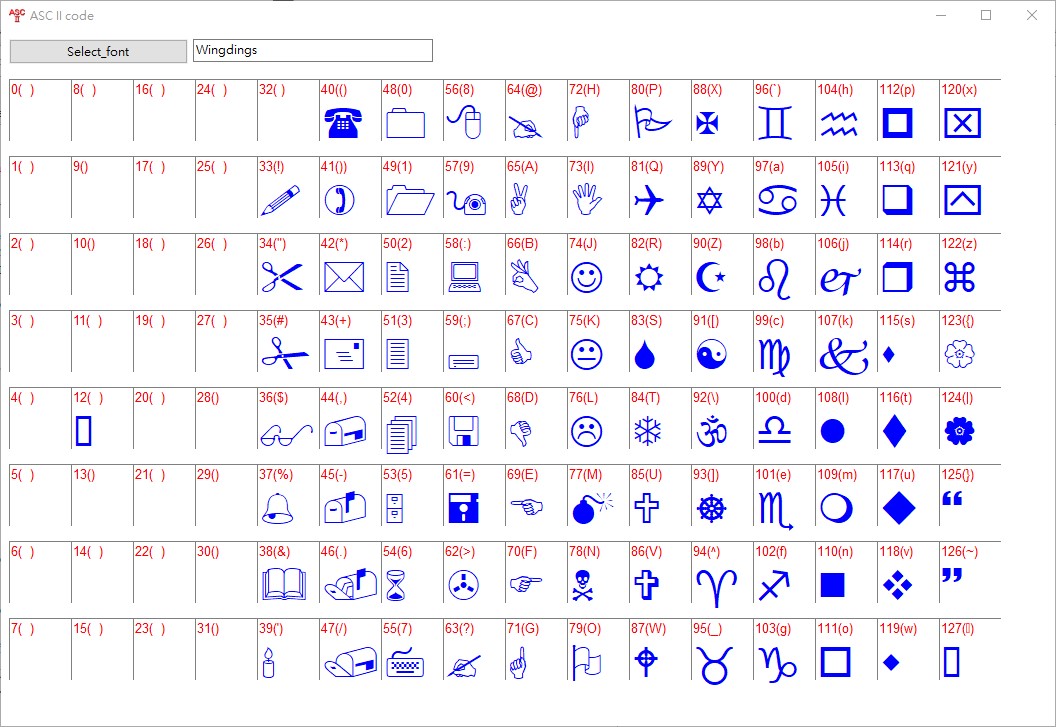
Task: Click the Libra symbol under 100(d)
Action: 774,430
